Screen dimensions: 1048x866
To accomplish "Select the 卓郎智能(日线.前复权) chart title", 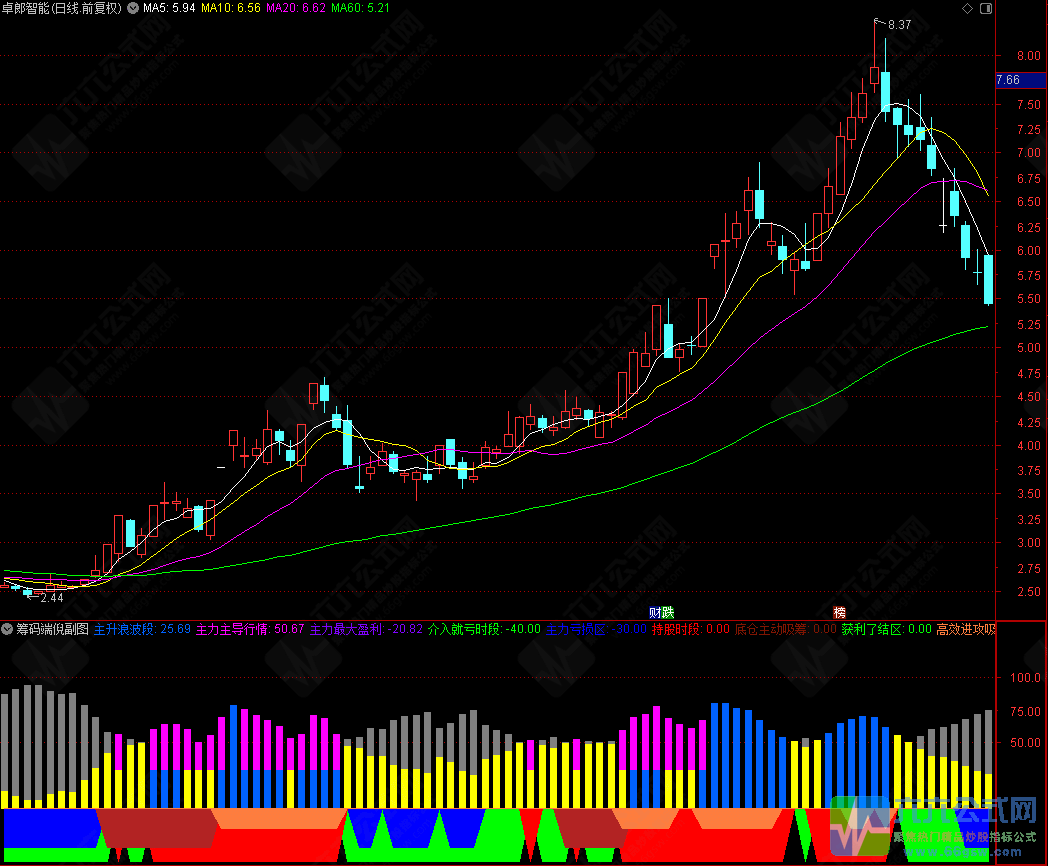I will click(x=61, y=8).
